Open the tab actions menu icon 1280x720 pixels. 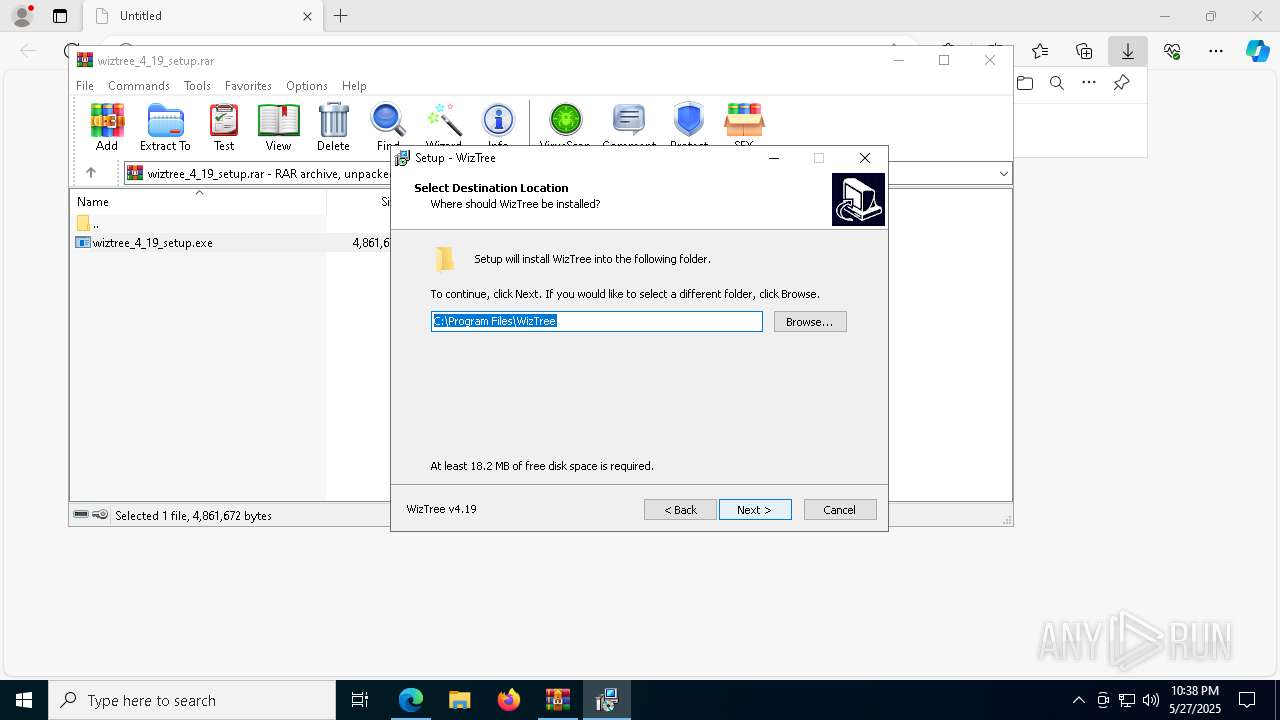click(x=60, y=16)
